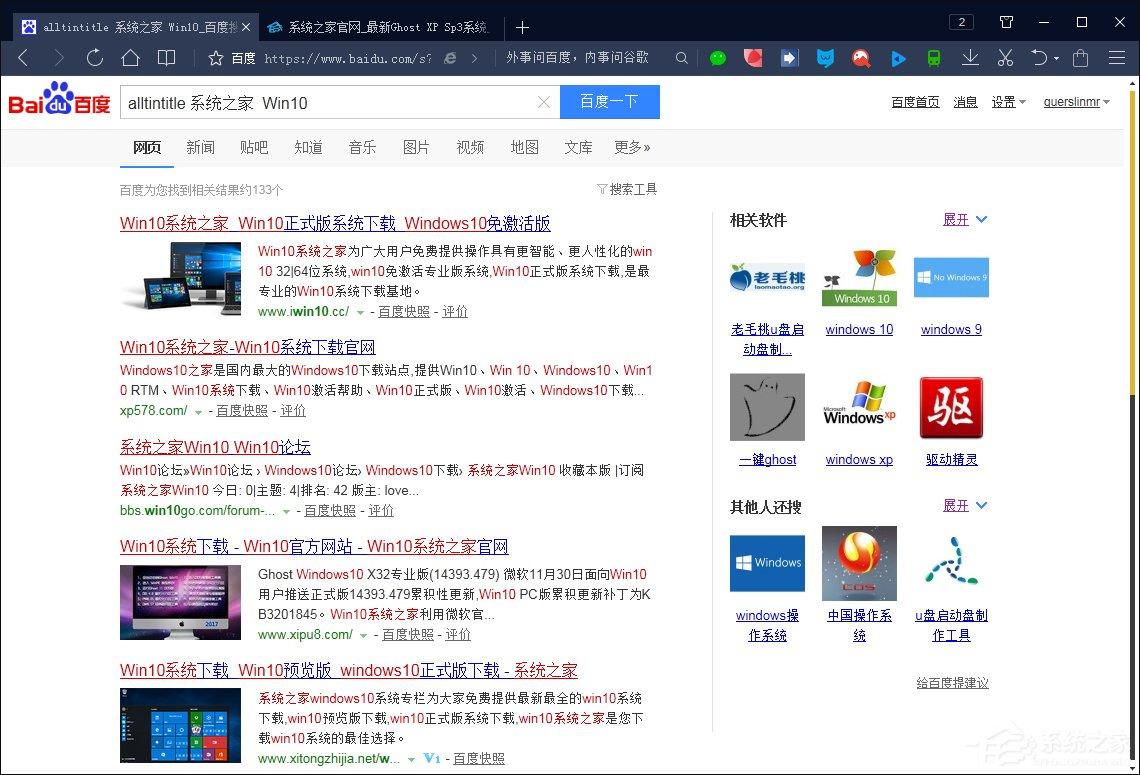Switch to the 新闻 search tab
Viewport: 1140px width, 775px height.
[x=200, y=147]
